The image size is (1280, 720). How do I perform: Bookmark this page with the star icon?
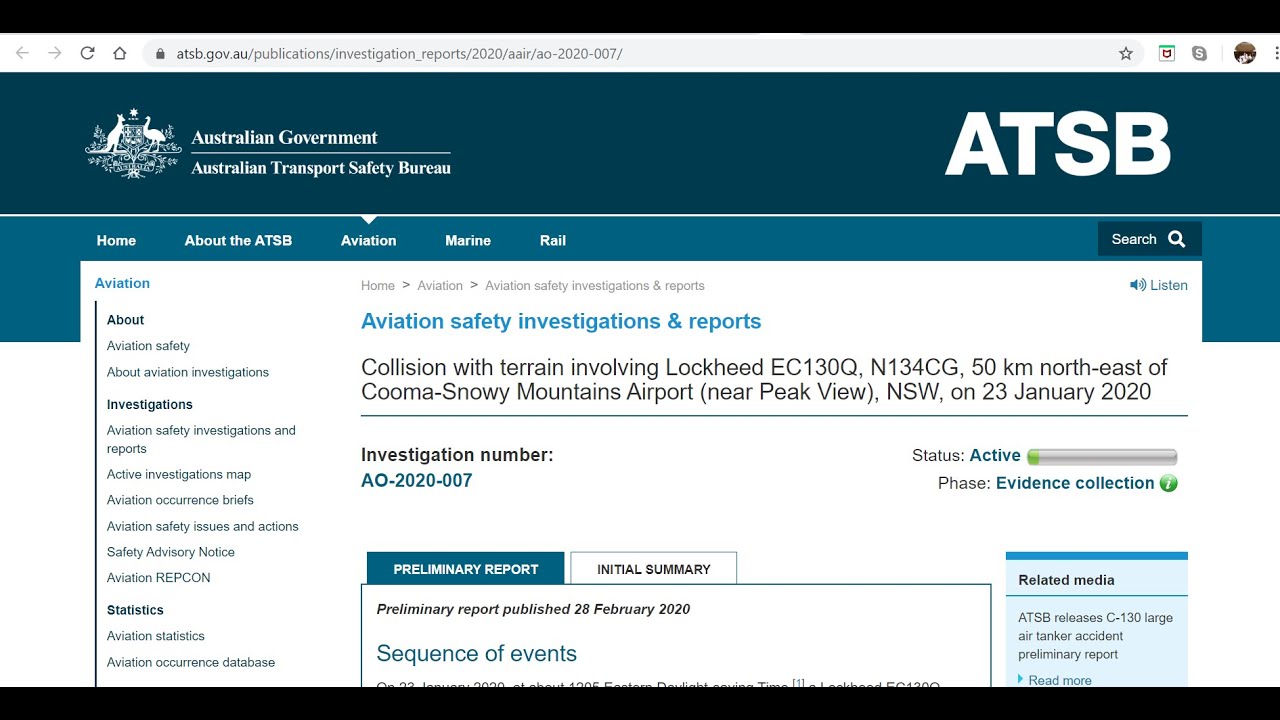pyautogui.click(x=1126, y=54)
